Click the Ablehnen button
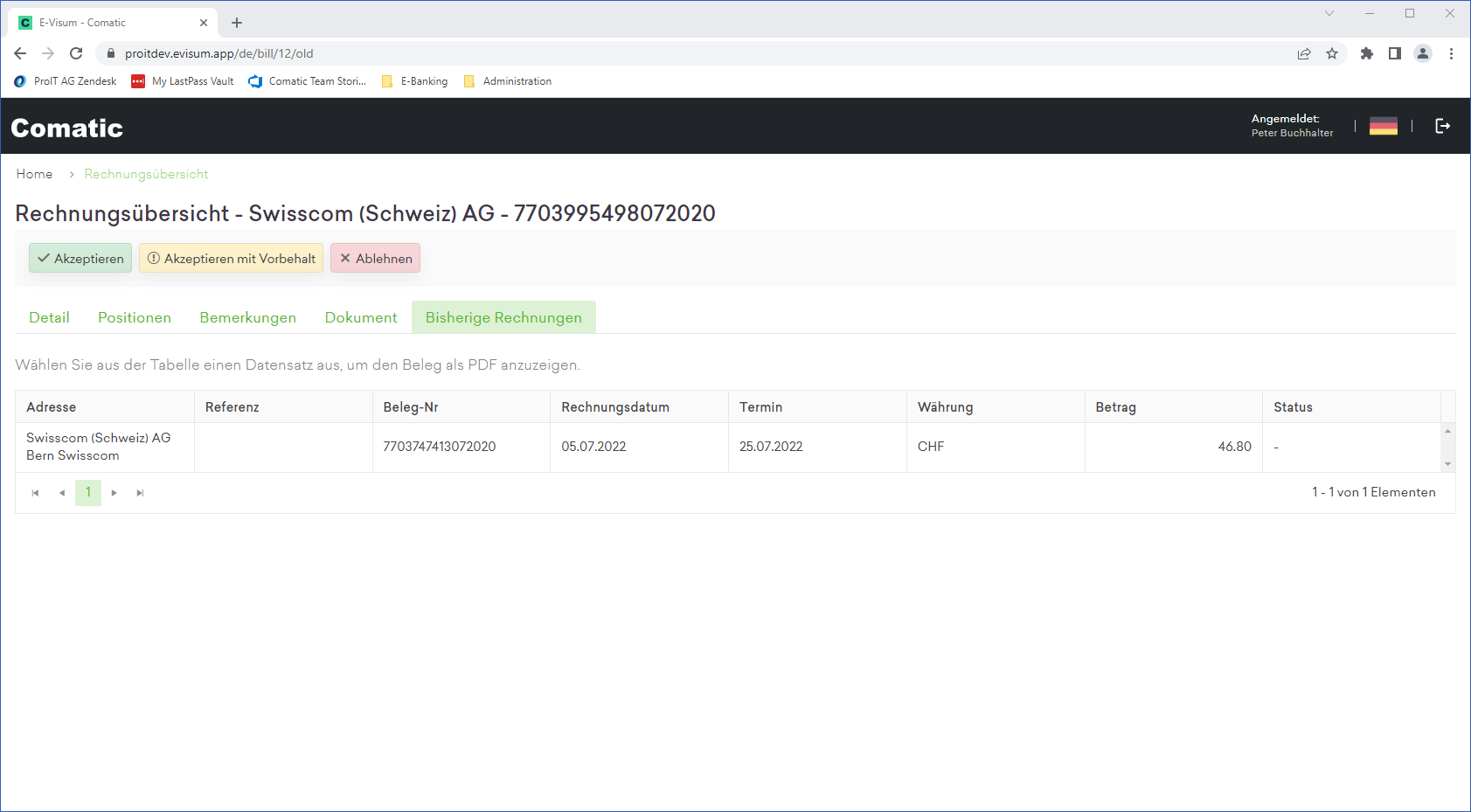This screenshot has height=812, width=1471. click(376, 258)
